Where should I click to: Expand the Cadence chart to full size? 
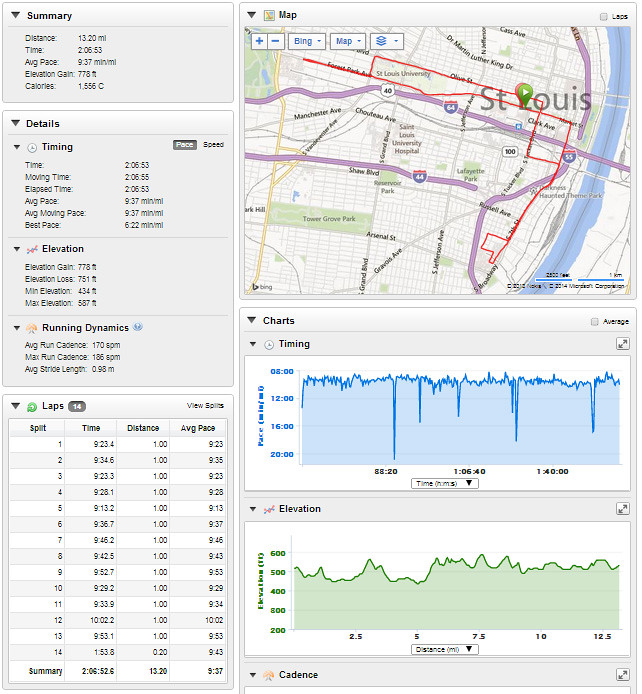coord(623,675)
